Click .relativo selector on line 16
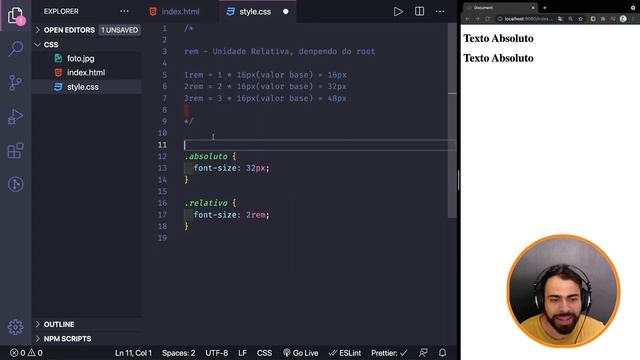 (x=206, y=203)
